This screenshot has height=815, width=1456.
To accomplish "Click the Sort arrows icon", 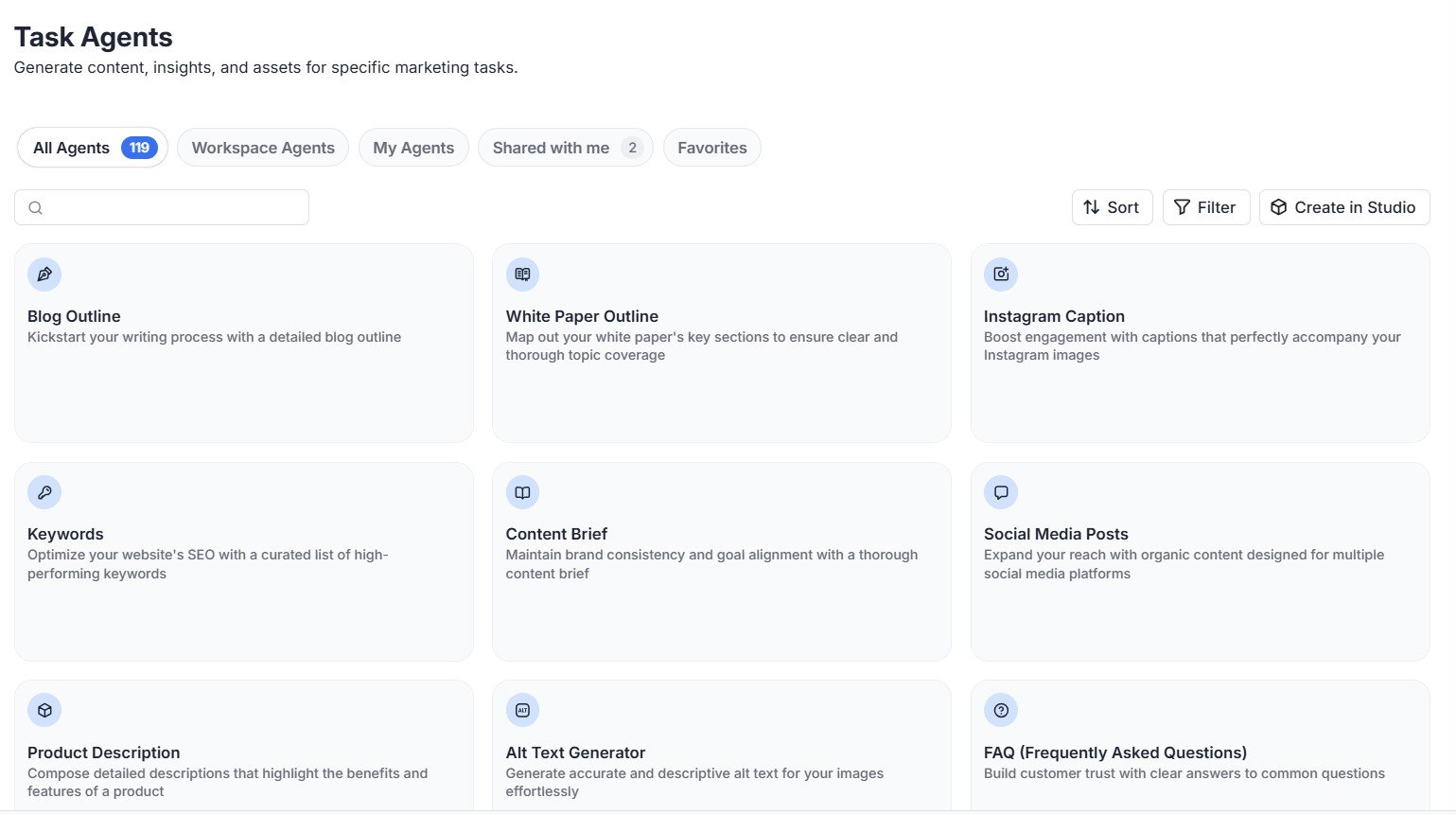I will tap(1092, 207).
